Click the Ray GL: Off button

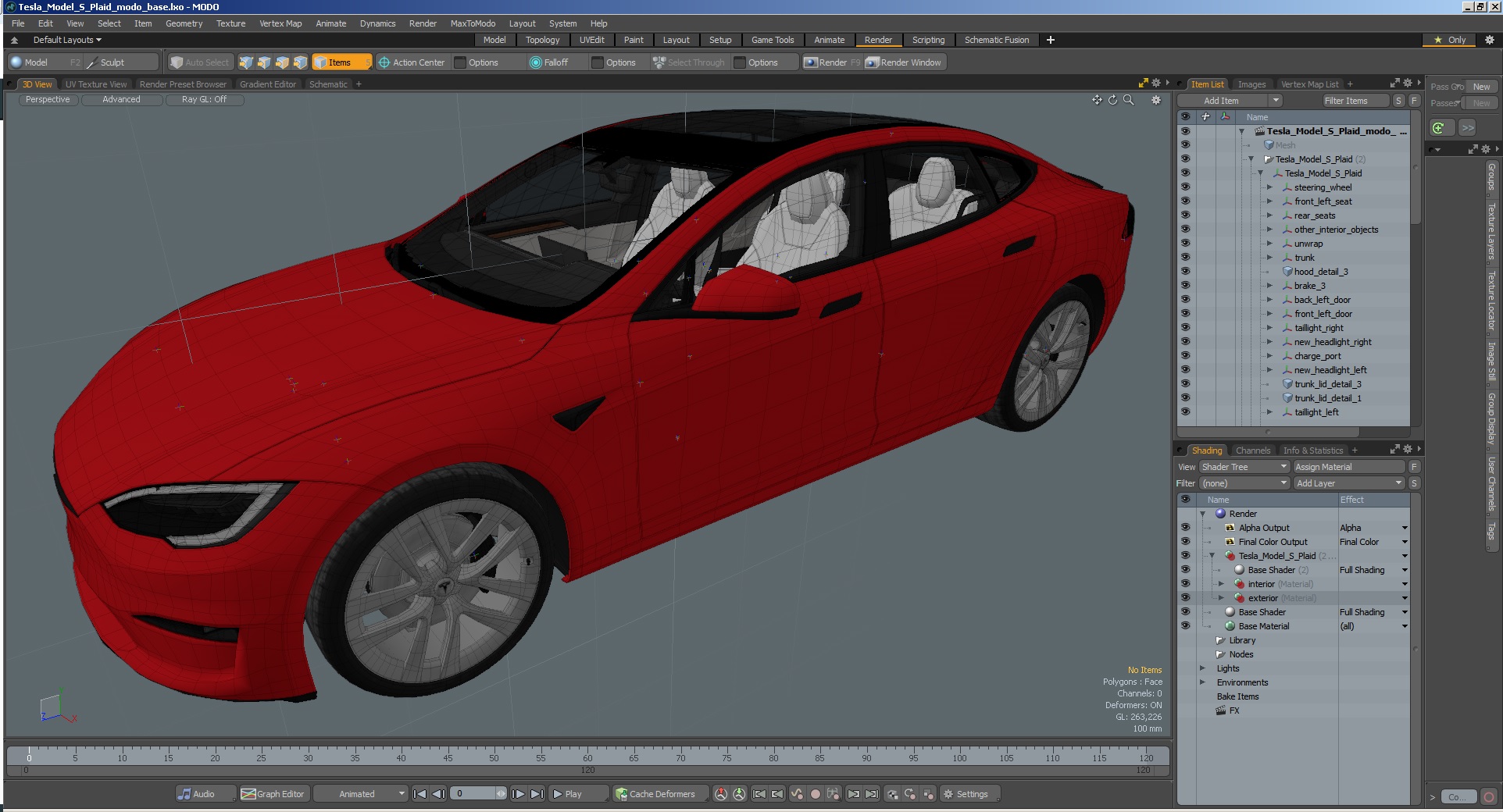click(204, 100)
